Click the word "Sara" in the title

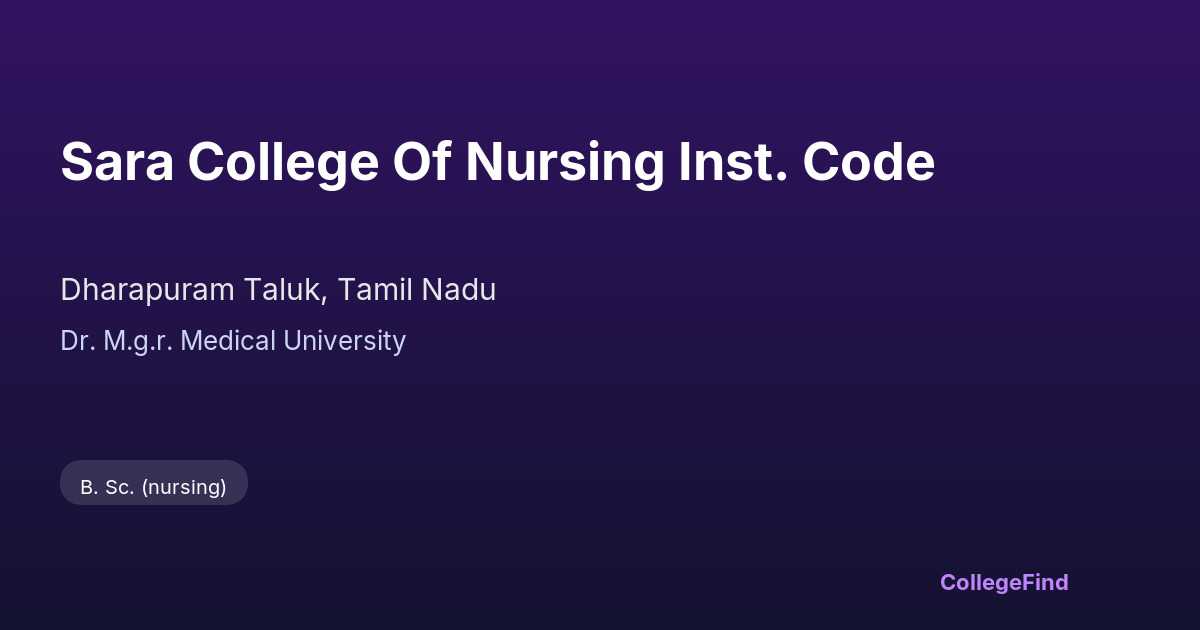(117, 162)
